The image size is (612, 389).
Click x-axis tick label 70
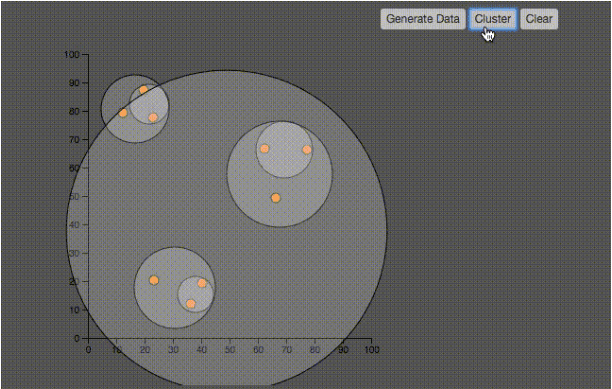pyautogui.click(x=287, y=350)
